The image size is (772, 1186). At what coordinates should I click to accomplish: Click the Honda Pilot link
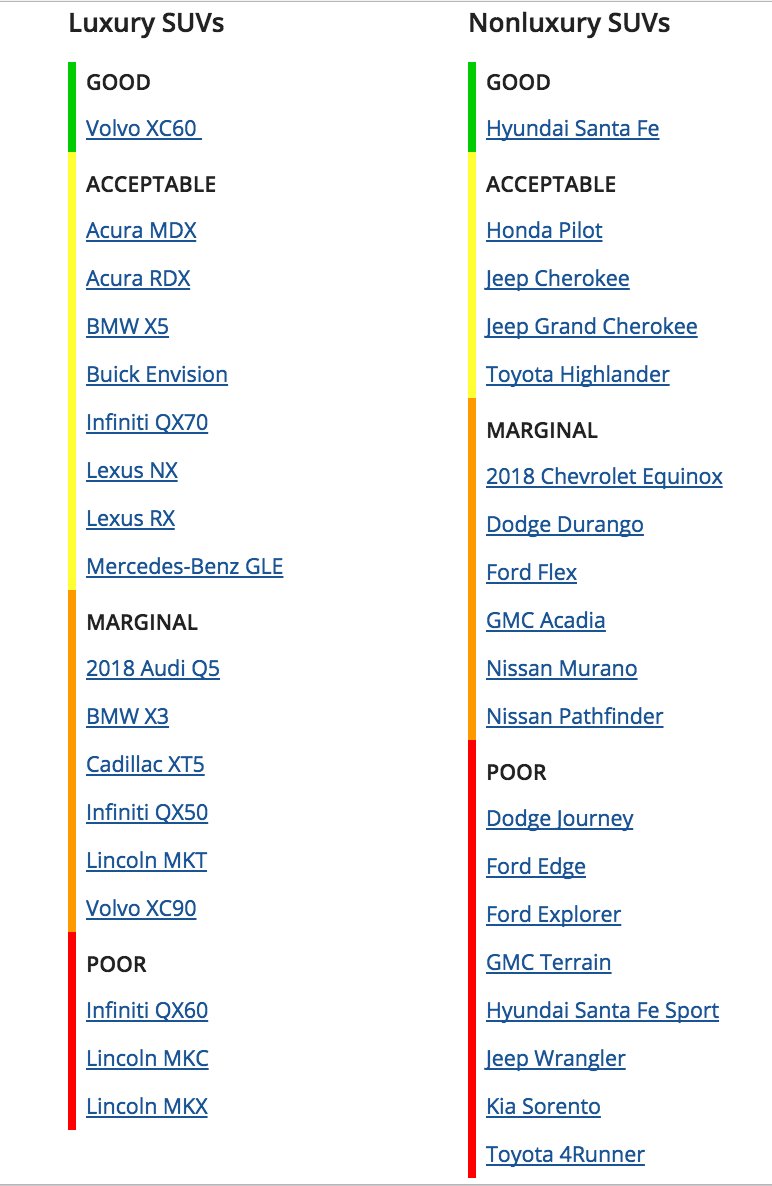point(544,231)
